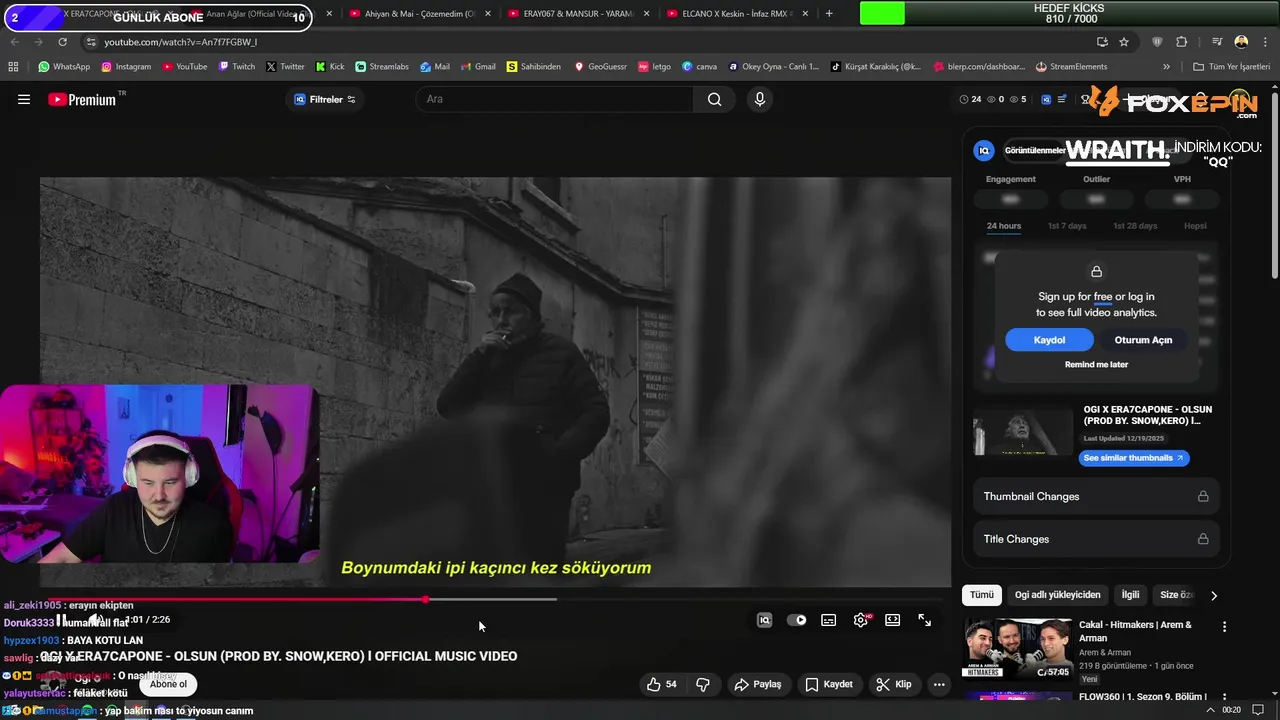Select the 1st 28 days analytics tab

point(1135,226)
